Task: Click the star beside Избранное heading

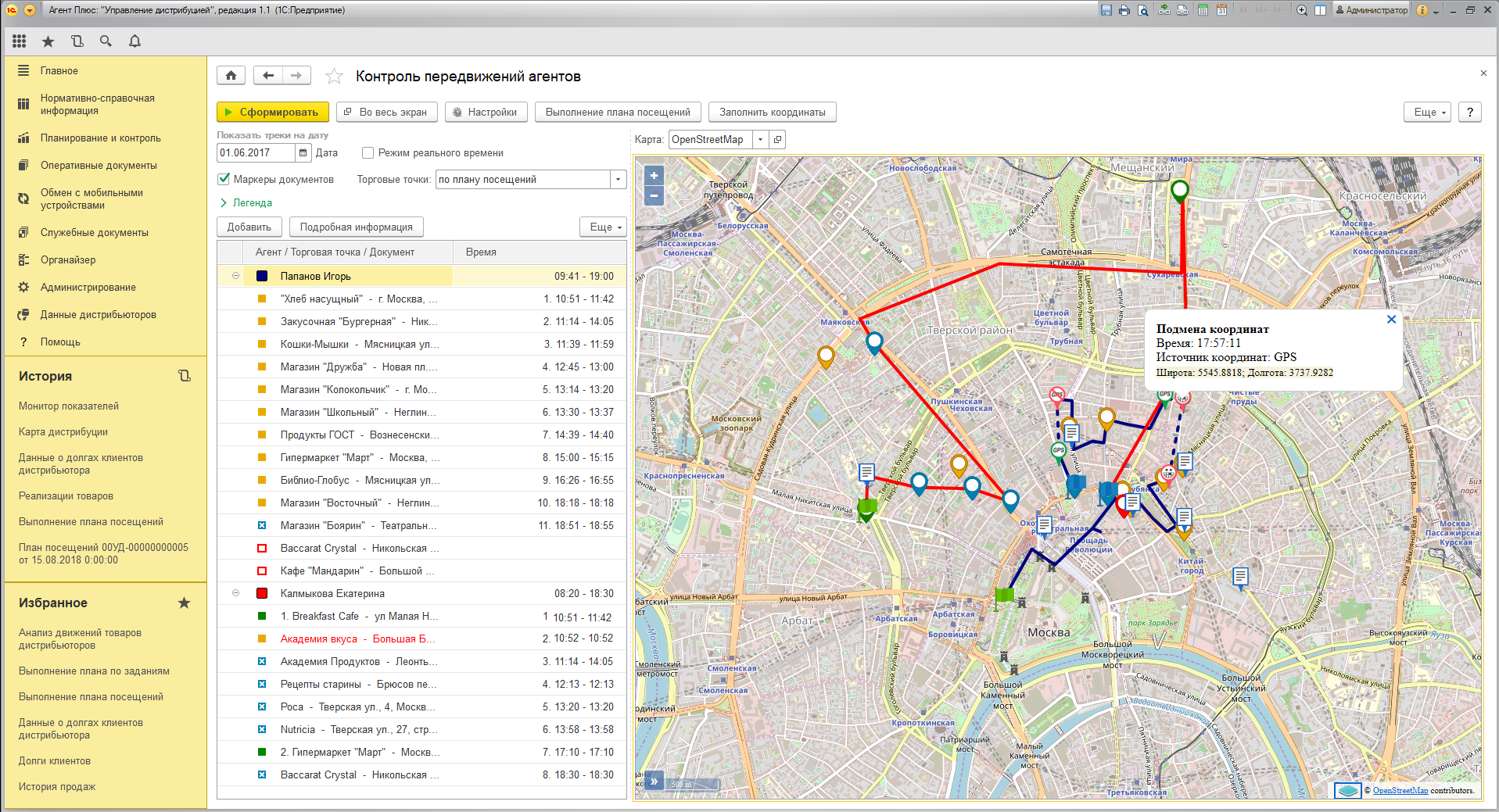Action: pyautogui.click(x=184, y=603)
